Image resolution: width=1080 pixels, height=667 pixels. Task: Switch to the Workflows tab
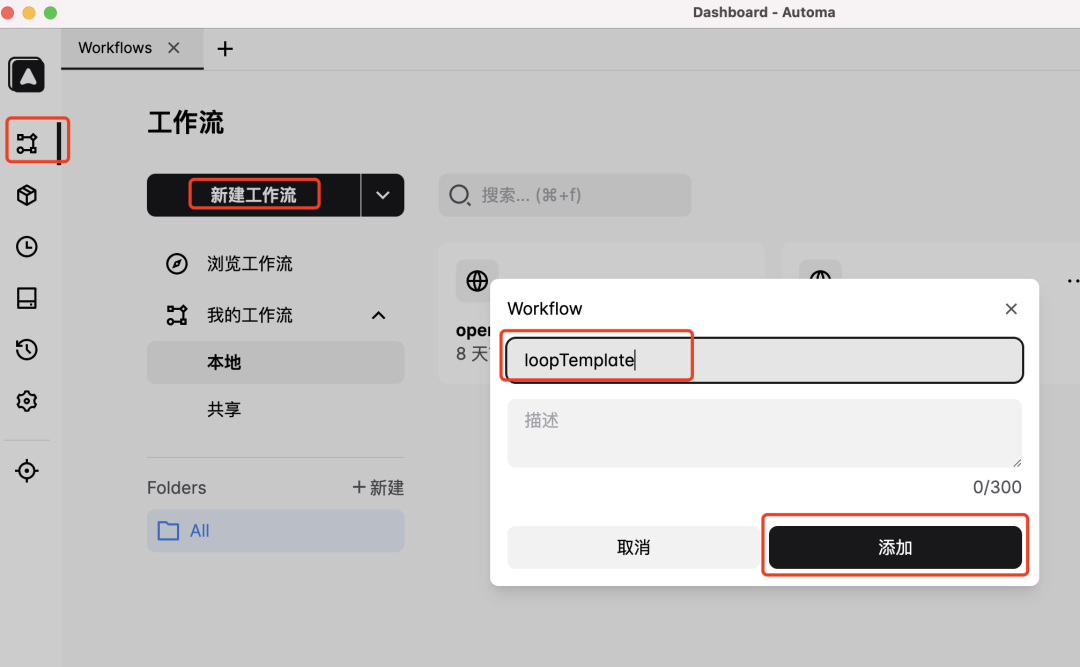114,47
